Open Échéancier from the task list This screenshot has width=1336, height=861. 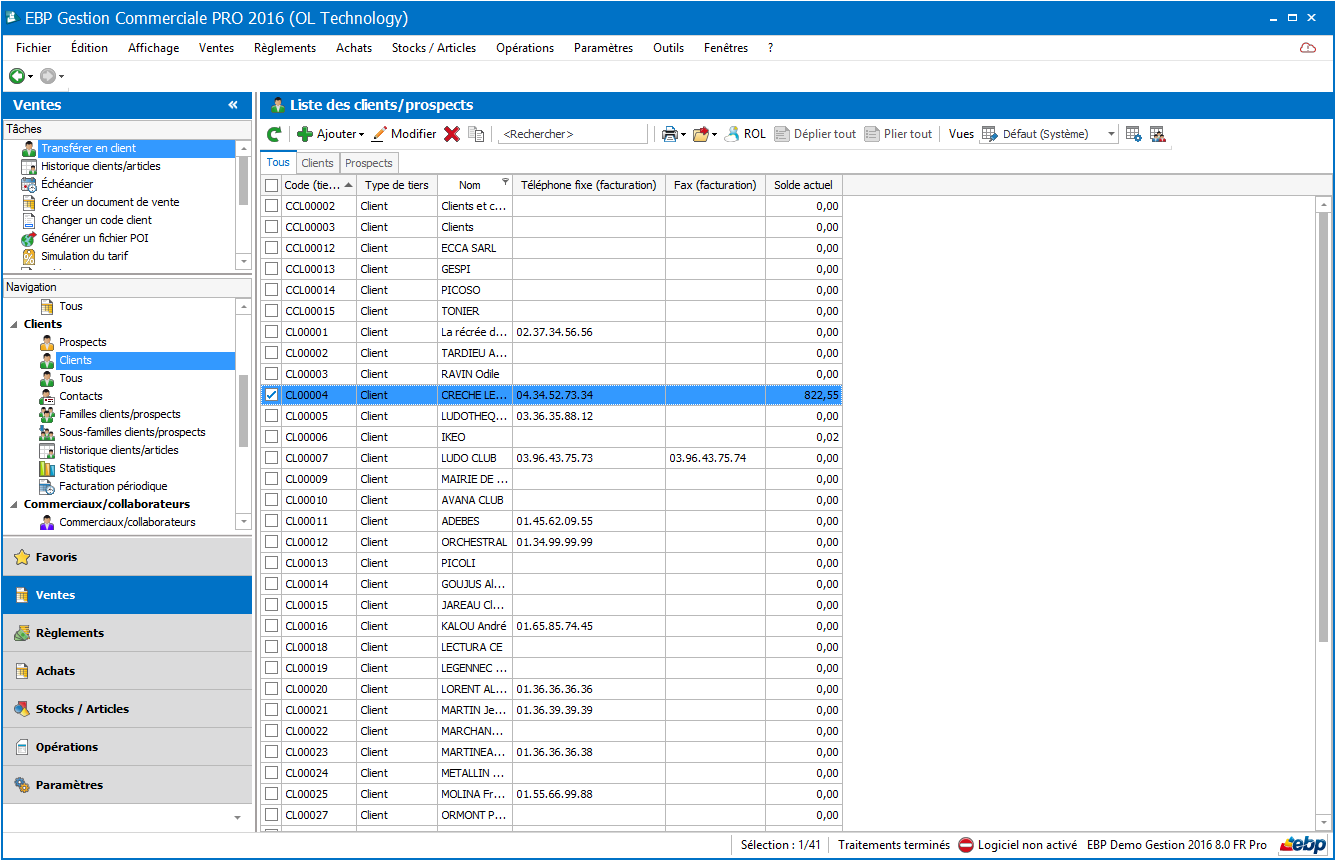pyautogui.click(x=68, y=184)
